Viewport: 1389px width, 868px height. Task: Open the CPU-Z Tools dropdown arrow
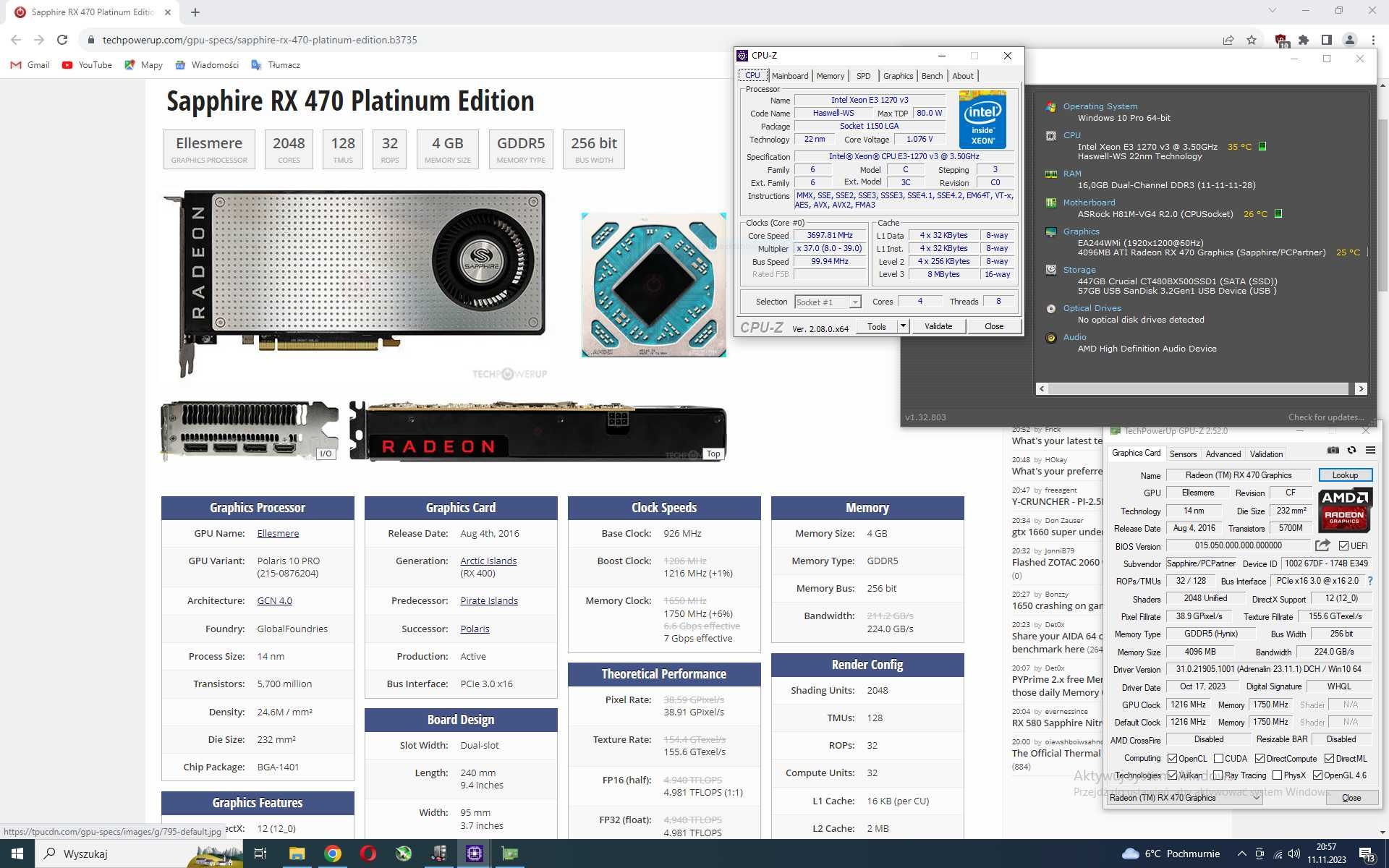point(903,326)
